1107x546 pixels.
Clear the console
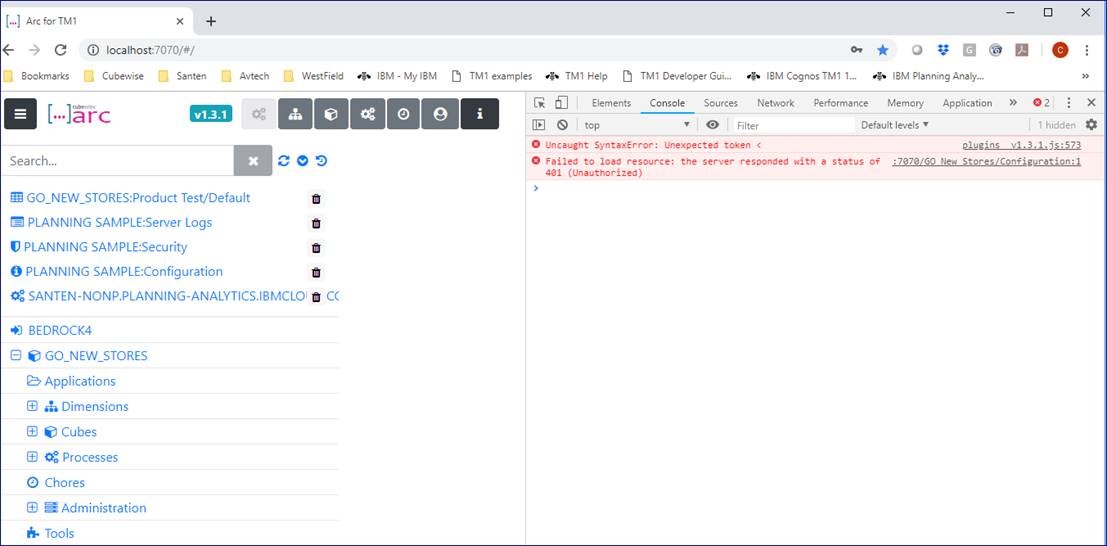point(562,125)
